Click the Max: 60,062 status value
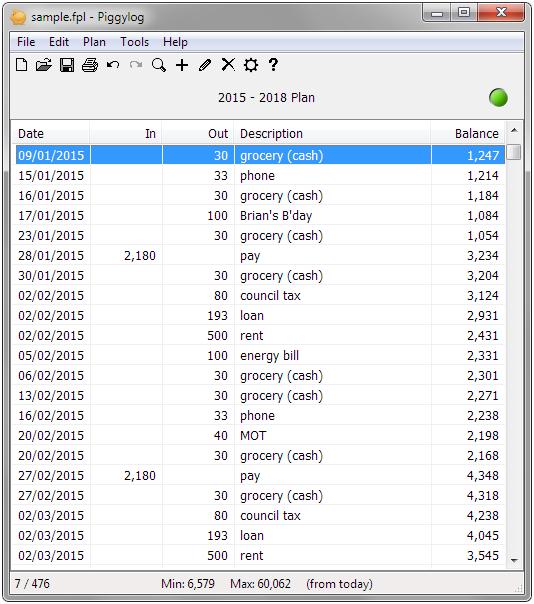534x604 pixels. click(x=260, y=584)
